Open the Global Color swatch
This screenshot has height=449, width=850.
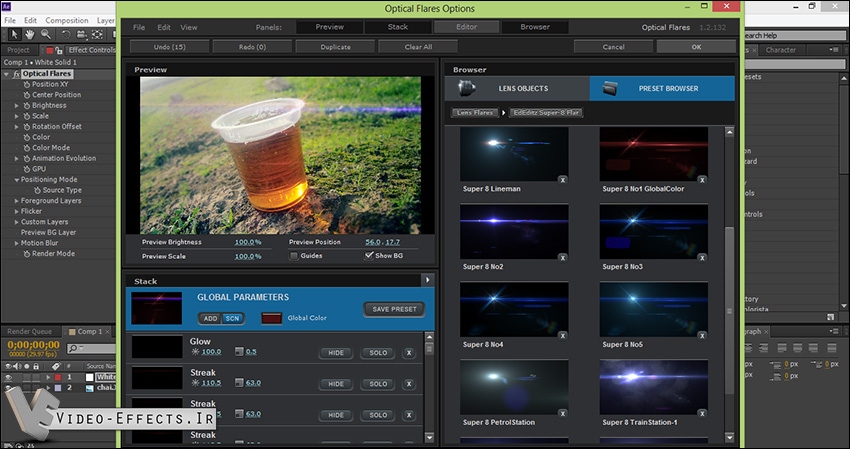[x=272, y=318]
